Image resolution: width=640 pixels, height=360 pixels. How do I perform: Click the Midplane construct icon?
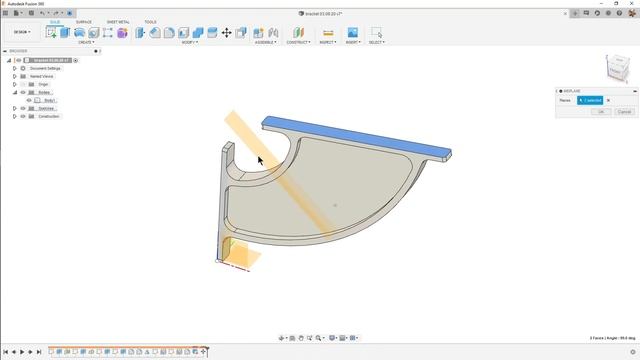pos(298,33)
